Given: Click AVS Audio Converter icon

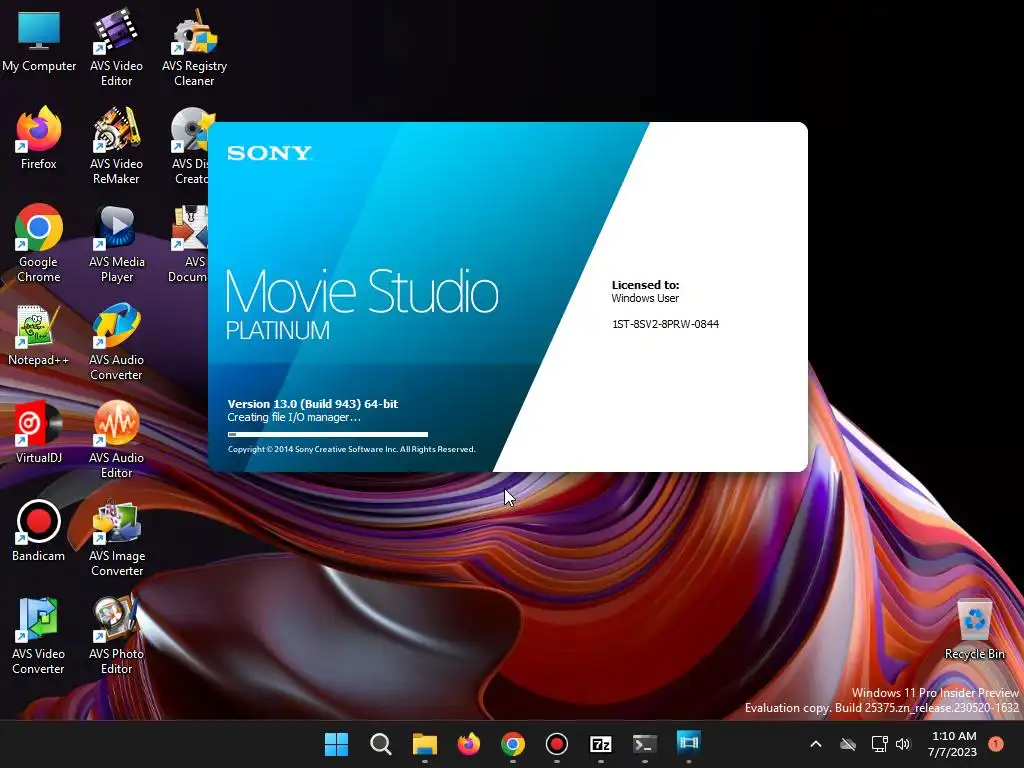Looking at the screenshot, I should [116, 342].
